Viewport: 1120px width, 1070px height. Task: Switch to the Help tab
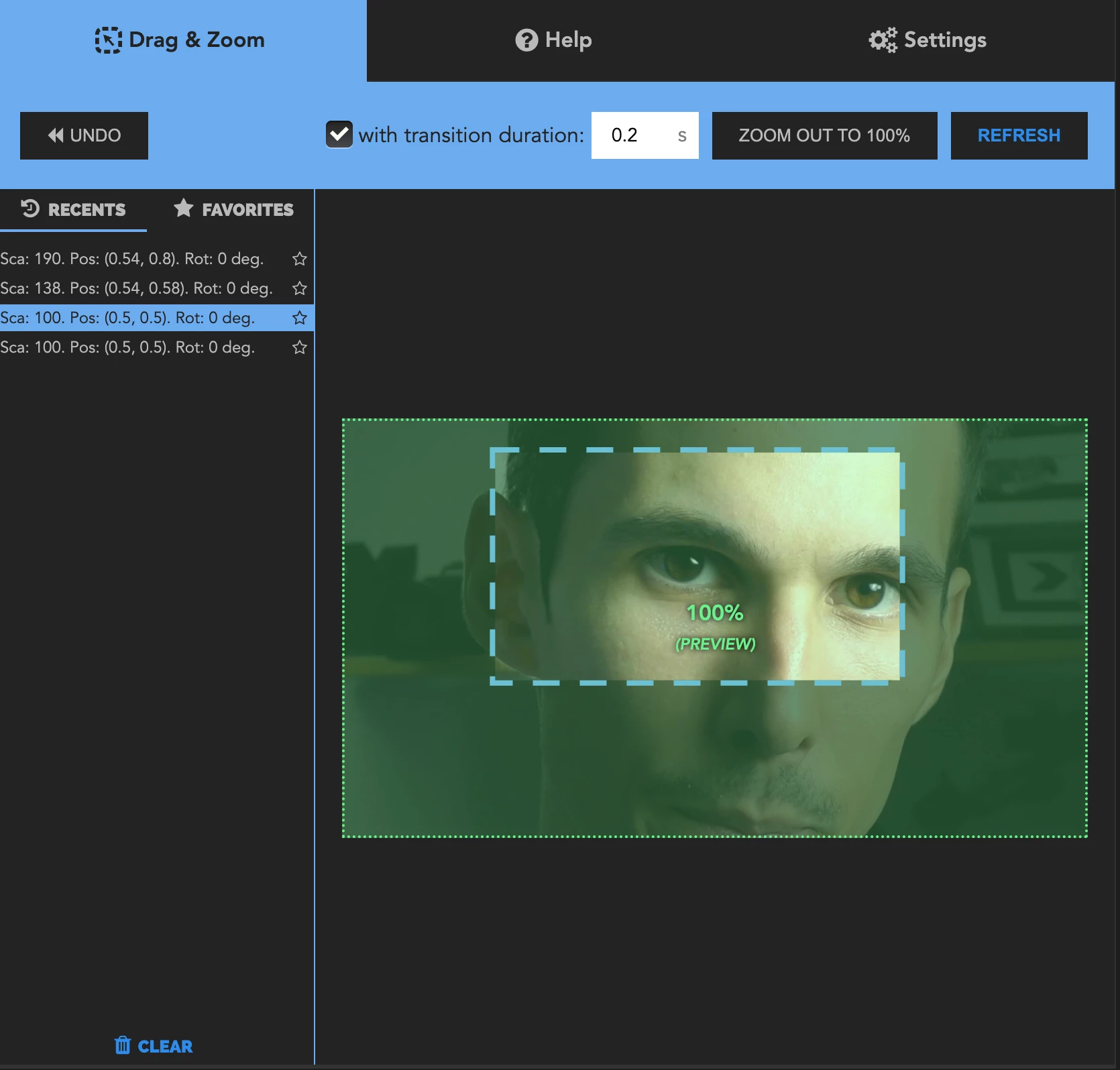click(x=554, y=40)
